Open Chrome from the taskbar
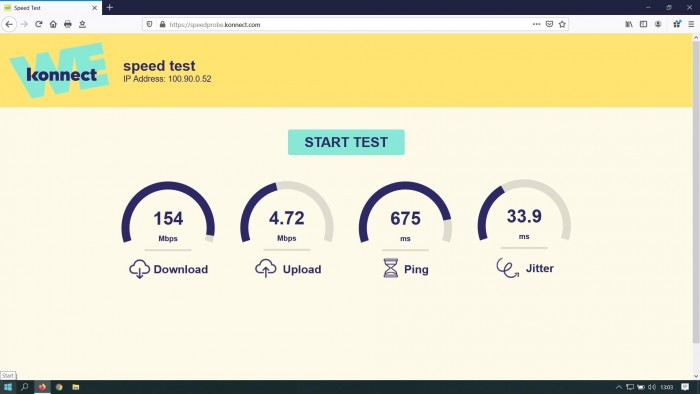700x394 pixels. click(59, 387)
